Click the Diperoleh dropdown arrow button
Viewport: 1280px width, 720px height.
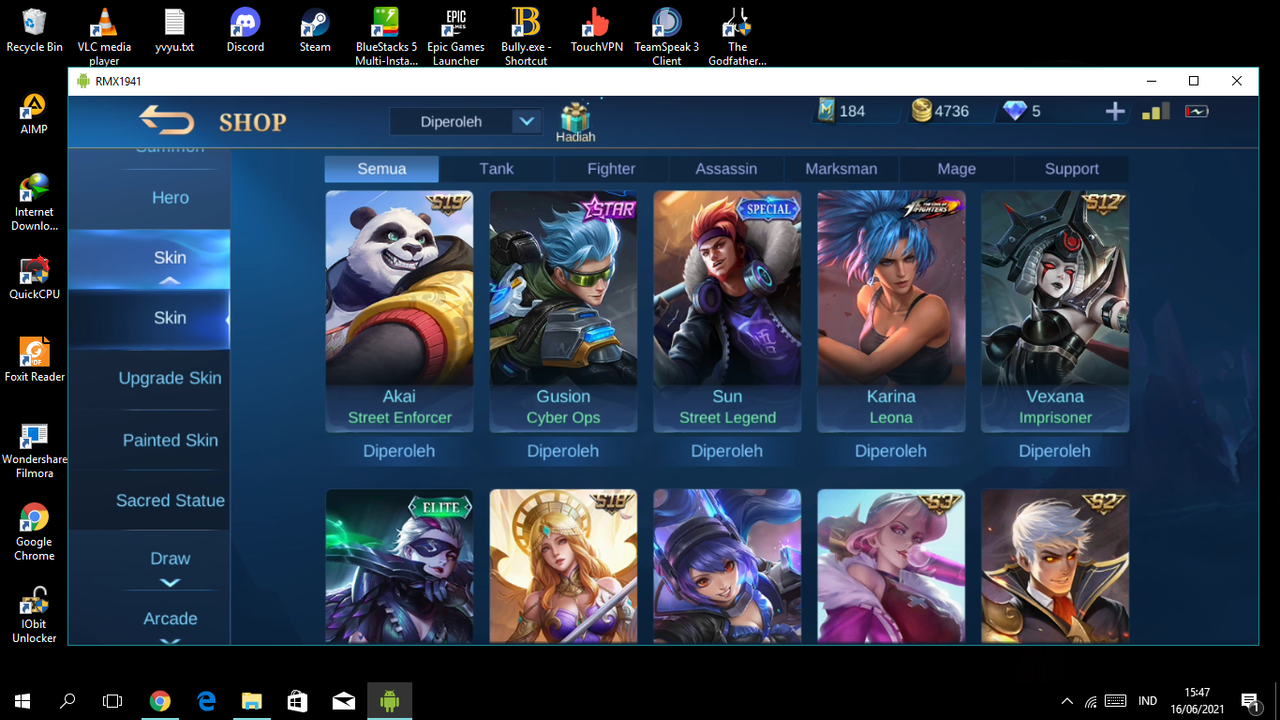(x=526, y=122)
